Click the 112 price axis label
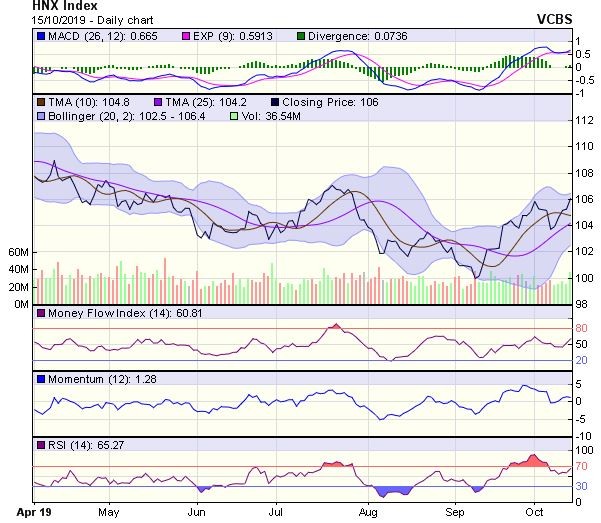 click(x=582, y=120)
